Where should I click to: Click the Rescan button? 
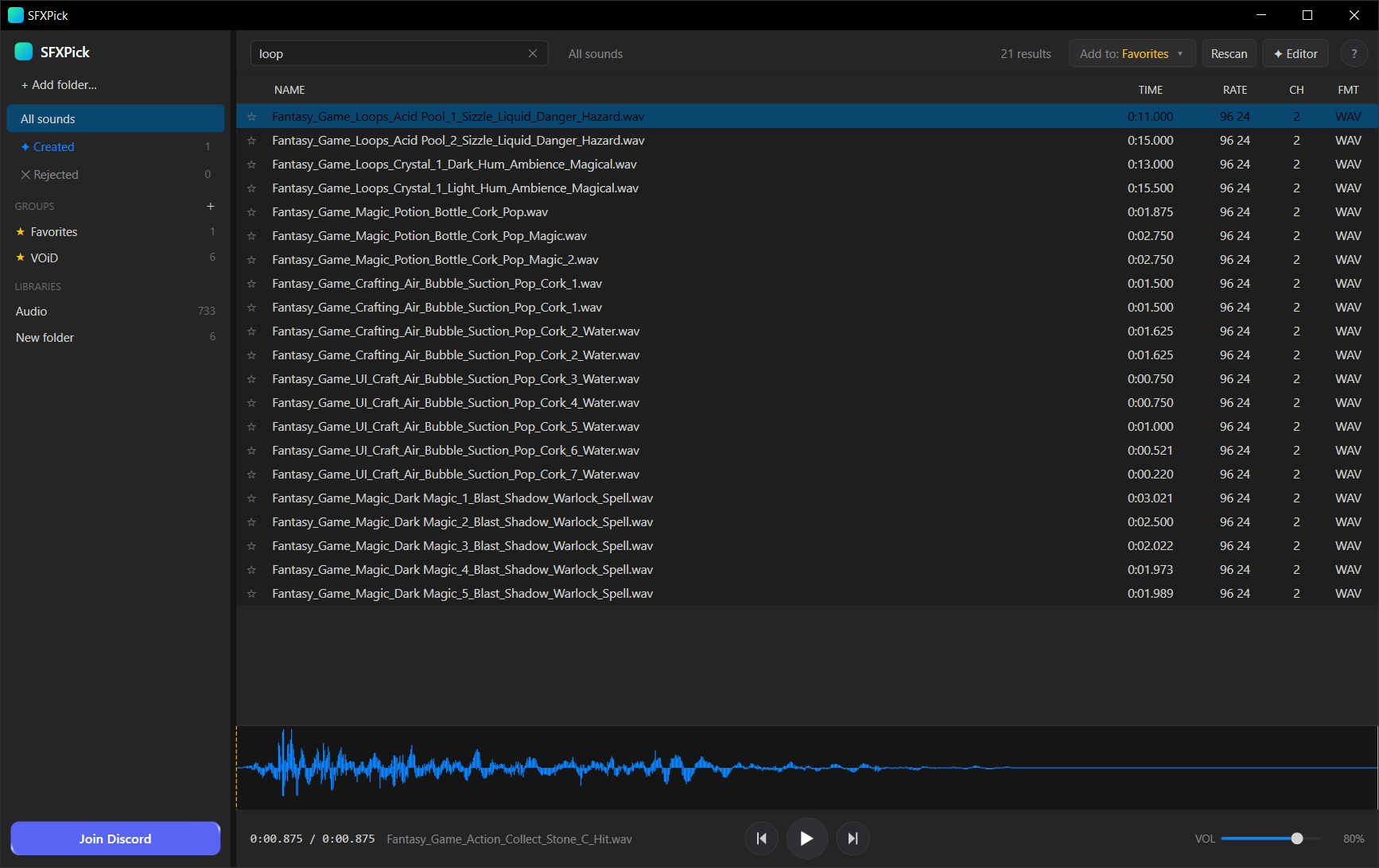[x=1229, y=53]
